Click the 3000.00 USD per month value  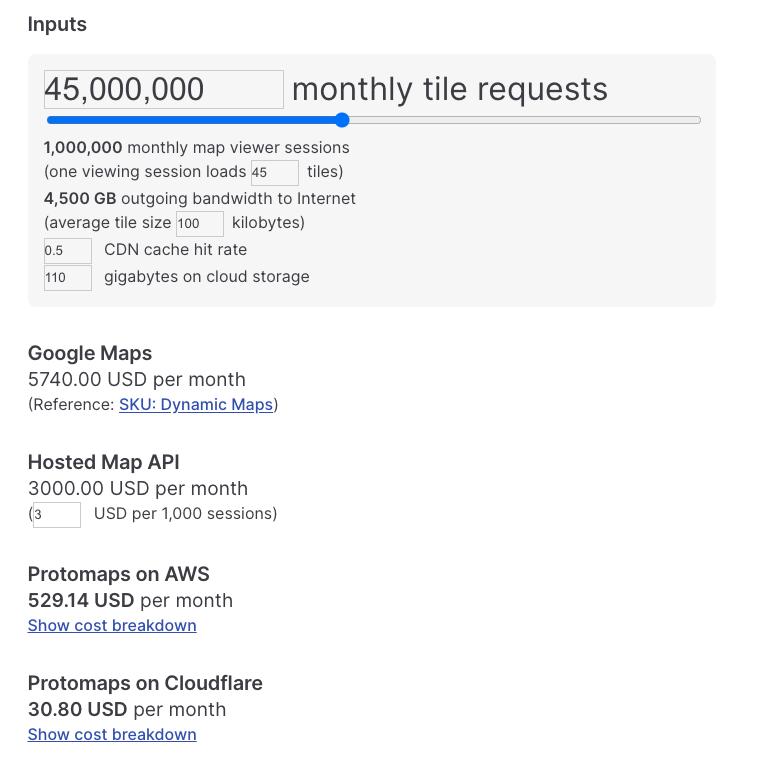pos(138,489)
